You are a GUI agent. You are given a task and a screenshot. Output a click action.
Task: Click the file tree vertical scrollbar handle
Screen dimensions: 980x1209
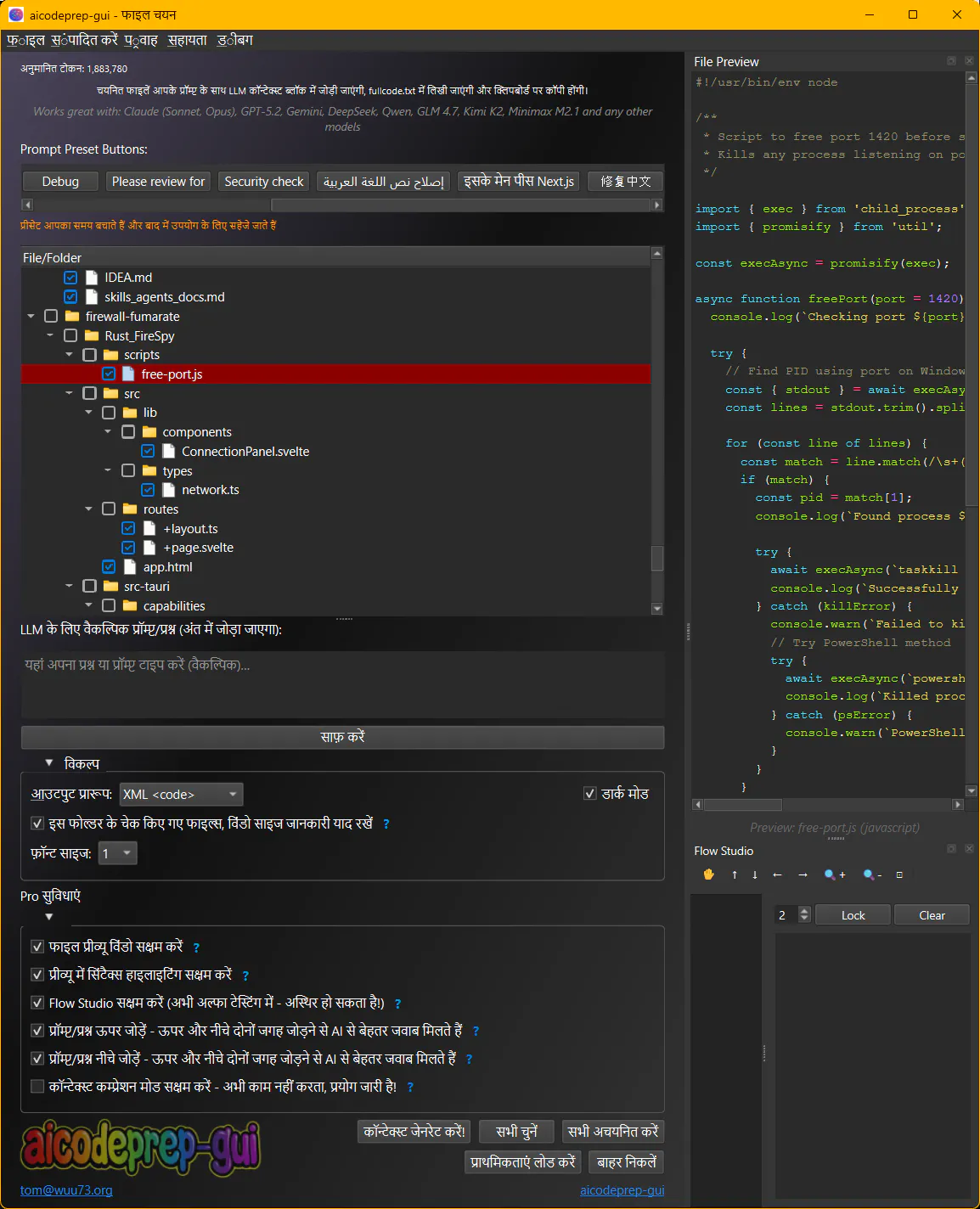click(656, 558)
